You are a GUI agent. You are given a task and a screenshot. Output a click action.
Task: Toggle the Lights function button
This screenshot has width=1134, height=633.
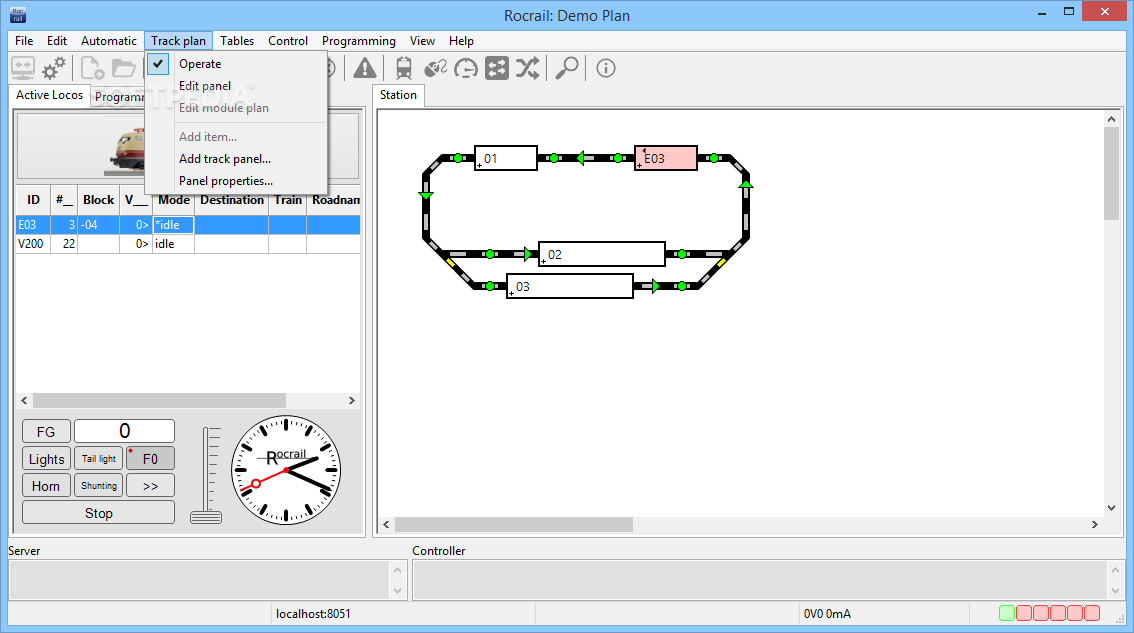click(46, 459)
